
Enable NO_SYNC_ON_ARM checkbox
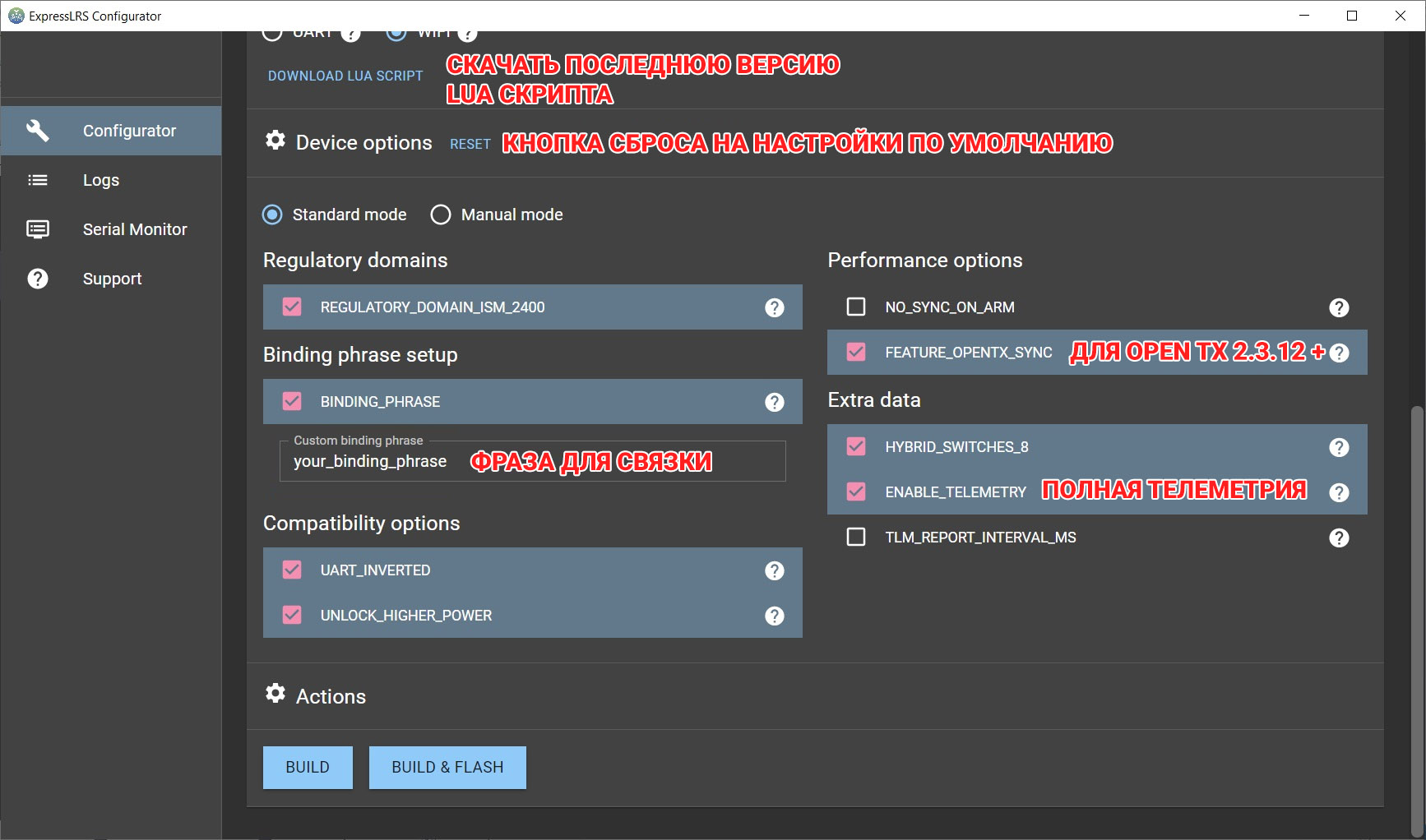coord(856,307)
